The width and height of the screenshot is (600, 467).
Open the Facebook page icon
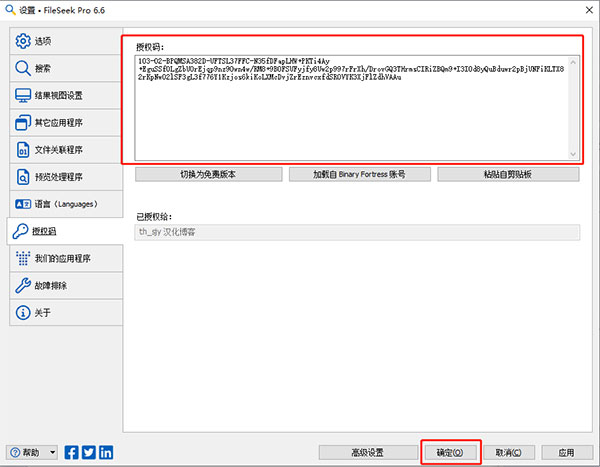pos(71,452)
